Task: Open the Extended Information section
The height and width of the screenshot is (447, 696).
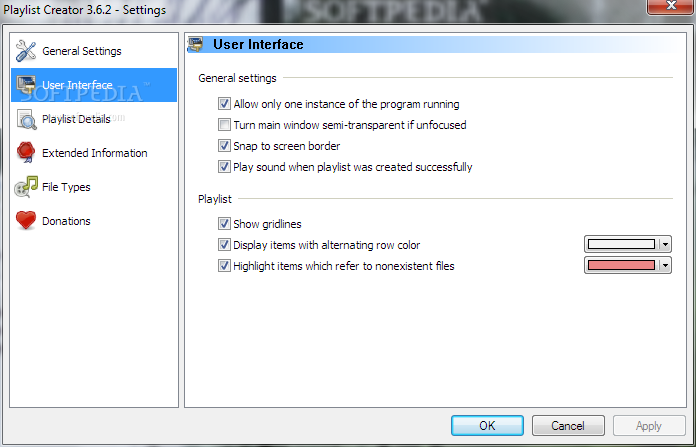Action: 94,153
